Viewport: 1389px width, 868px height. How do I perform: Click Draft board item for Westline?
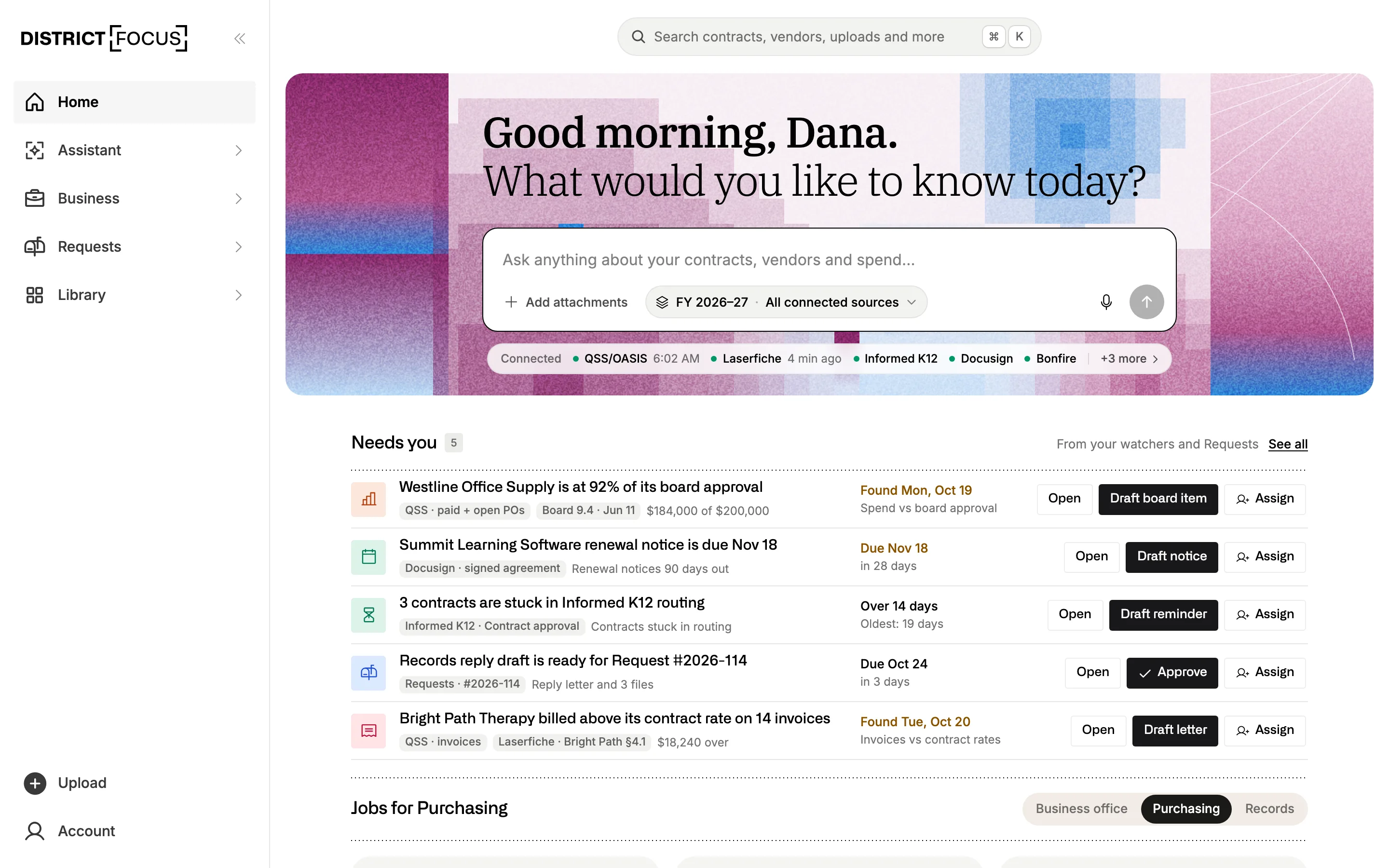coord(1157,499)
